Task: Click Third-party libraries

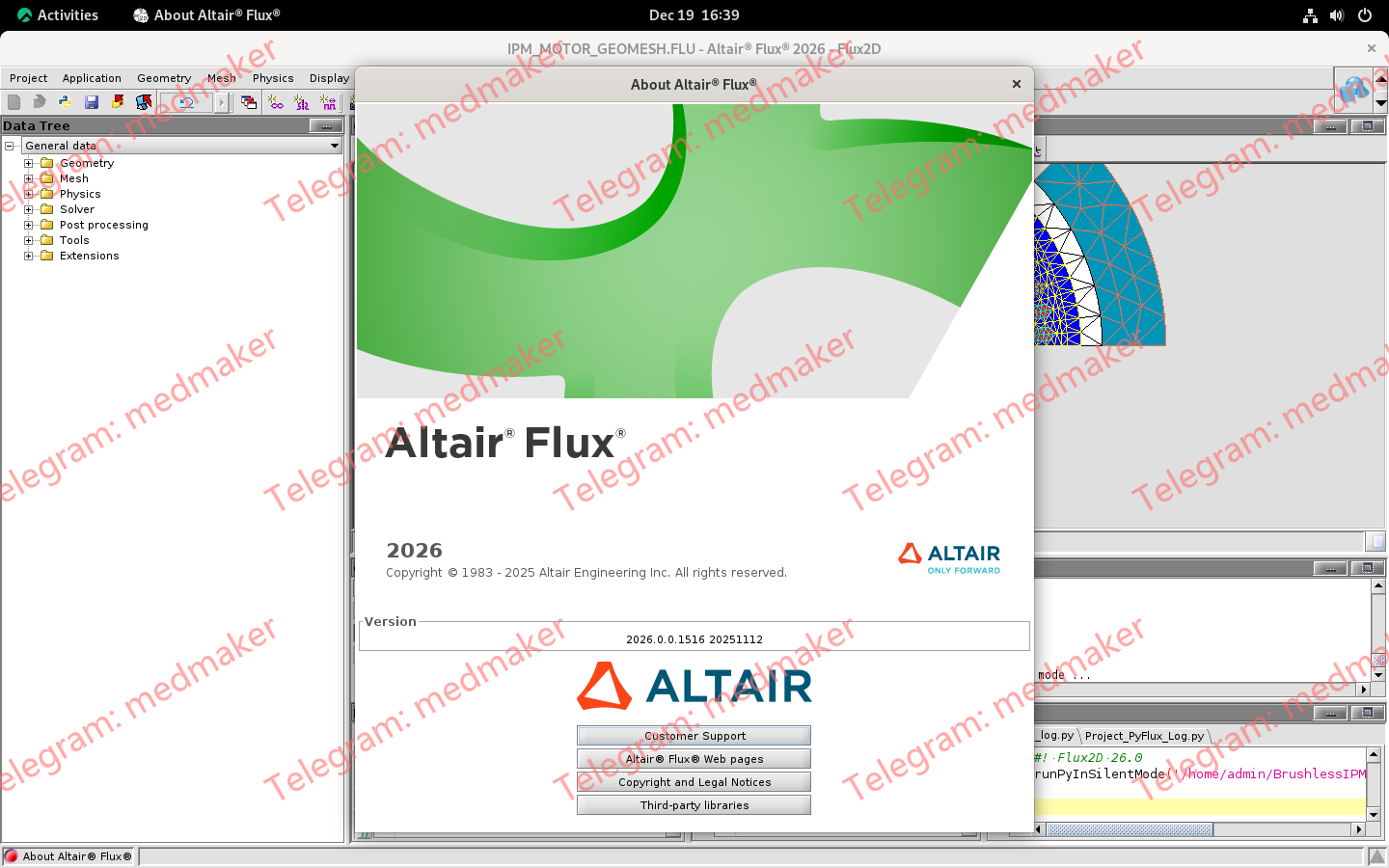Action: click(694, 804)
